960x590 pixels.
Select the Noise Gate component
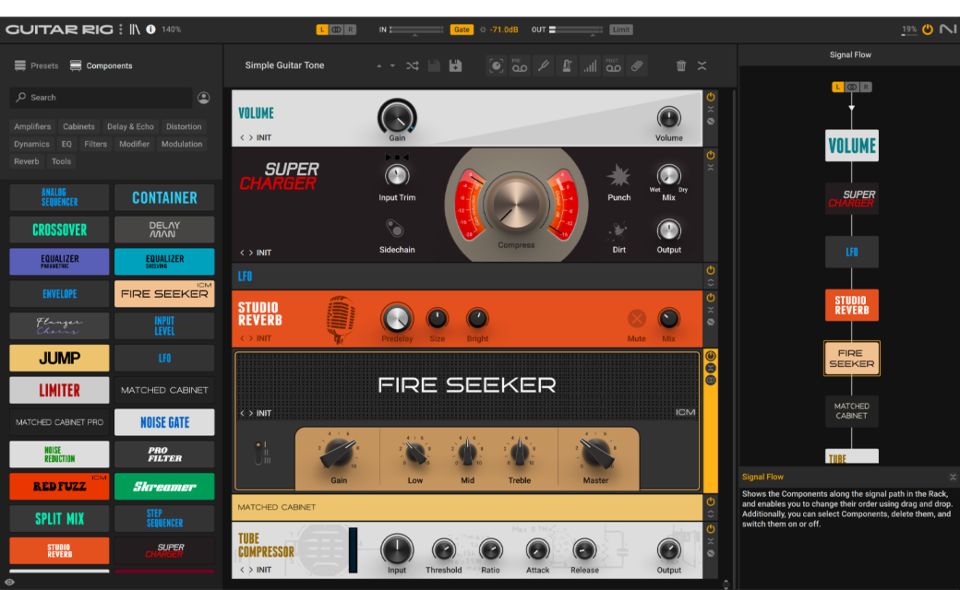tap(164, 423)
